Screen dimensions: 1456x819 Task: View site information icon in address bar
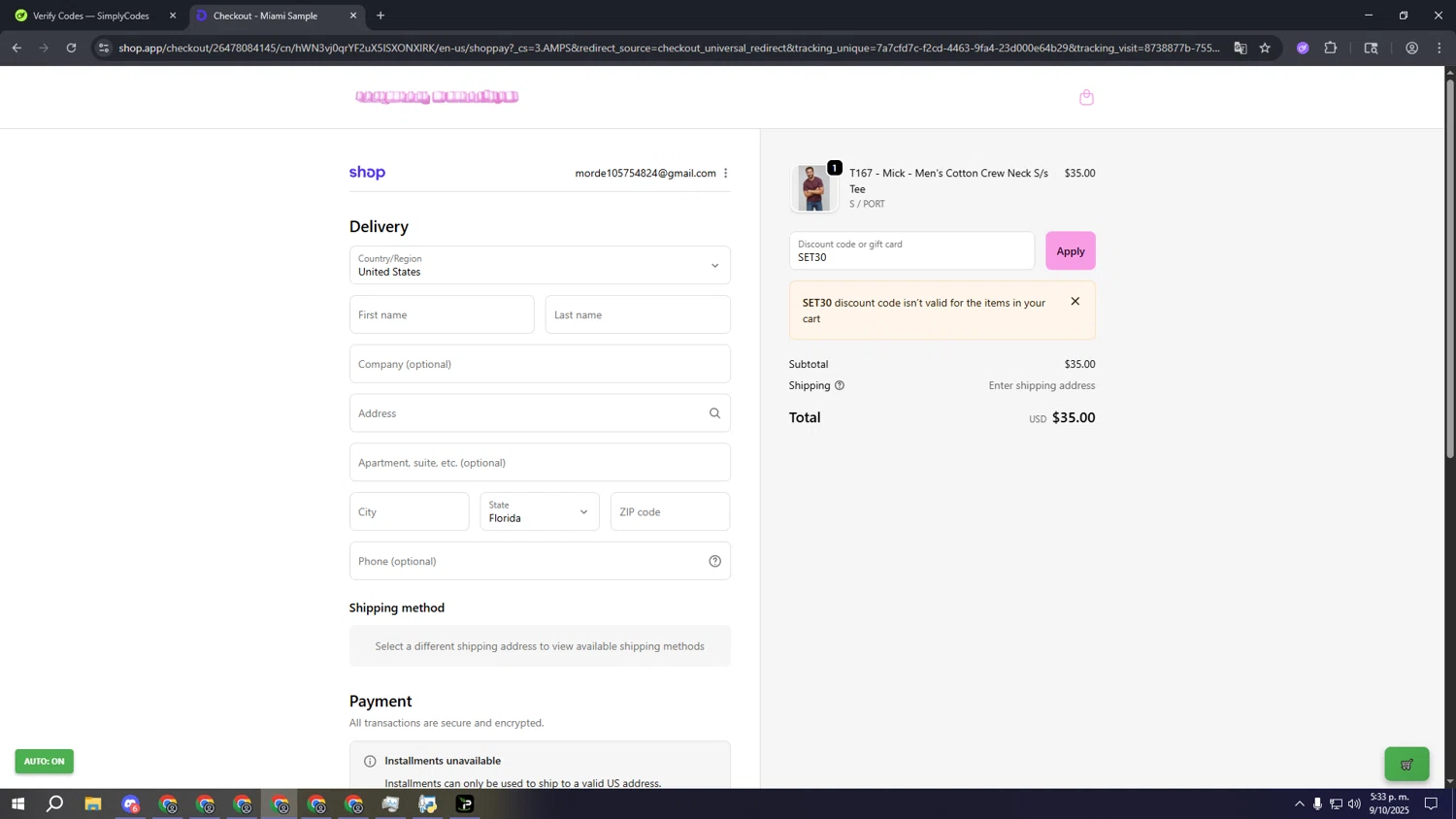click(104, 48)
